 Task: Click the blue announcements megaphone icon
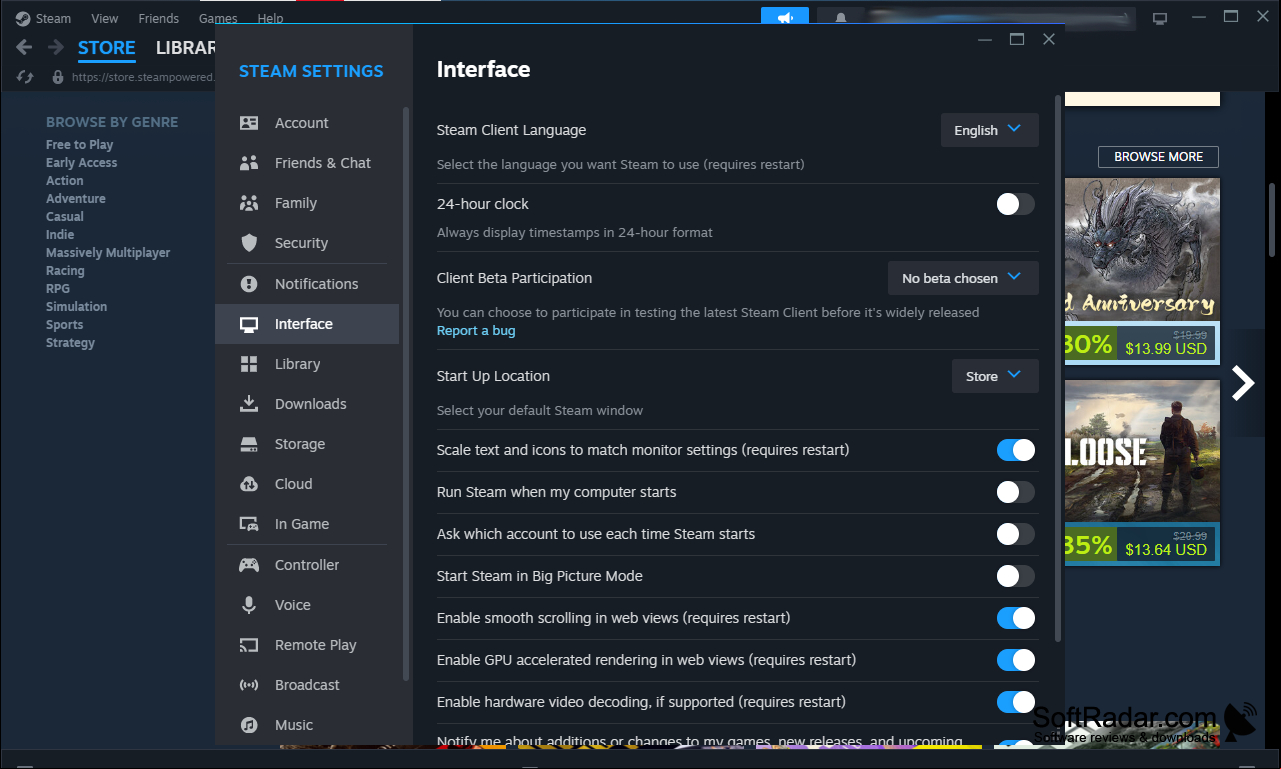pyautogui.click(x=785, y=18)
